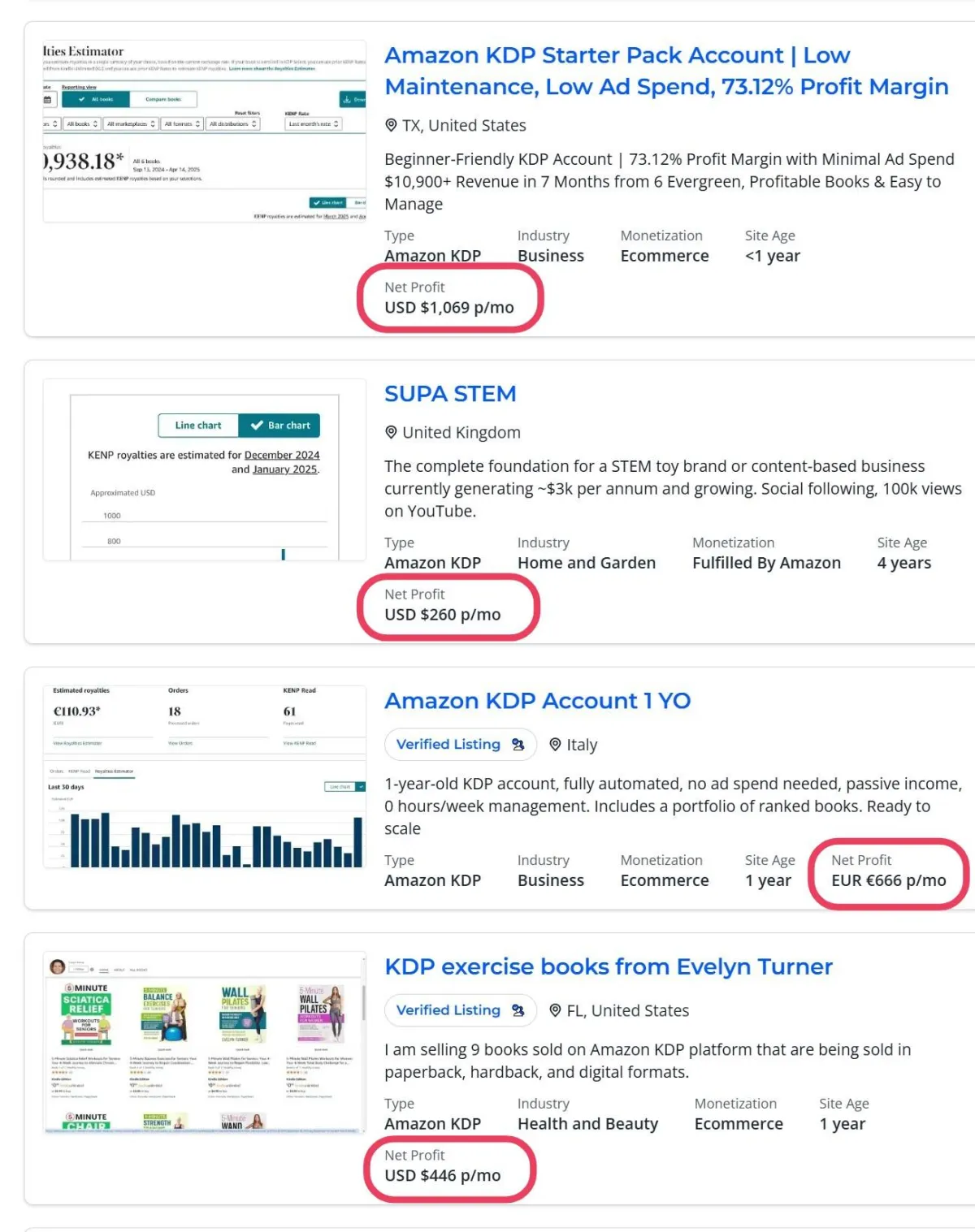
Task: Open Amazon KDP Account 1 YO listing
Action: [537, 701]
